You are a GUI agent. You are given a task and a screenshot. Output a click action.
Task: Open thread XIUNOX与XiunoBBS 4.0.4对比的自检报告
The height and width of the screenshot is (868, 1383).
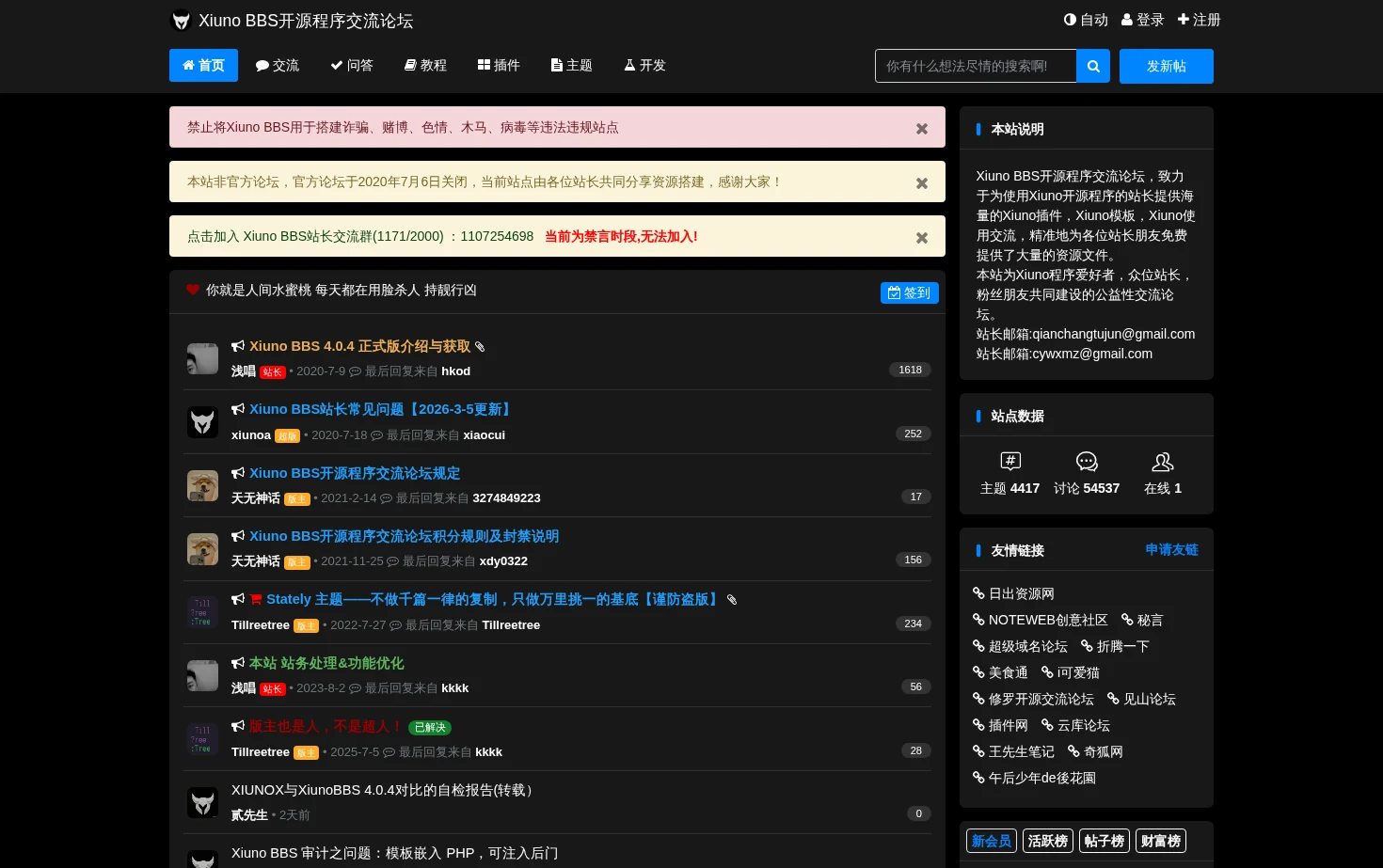386,790
